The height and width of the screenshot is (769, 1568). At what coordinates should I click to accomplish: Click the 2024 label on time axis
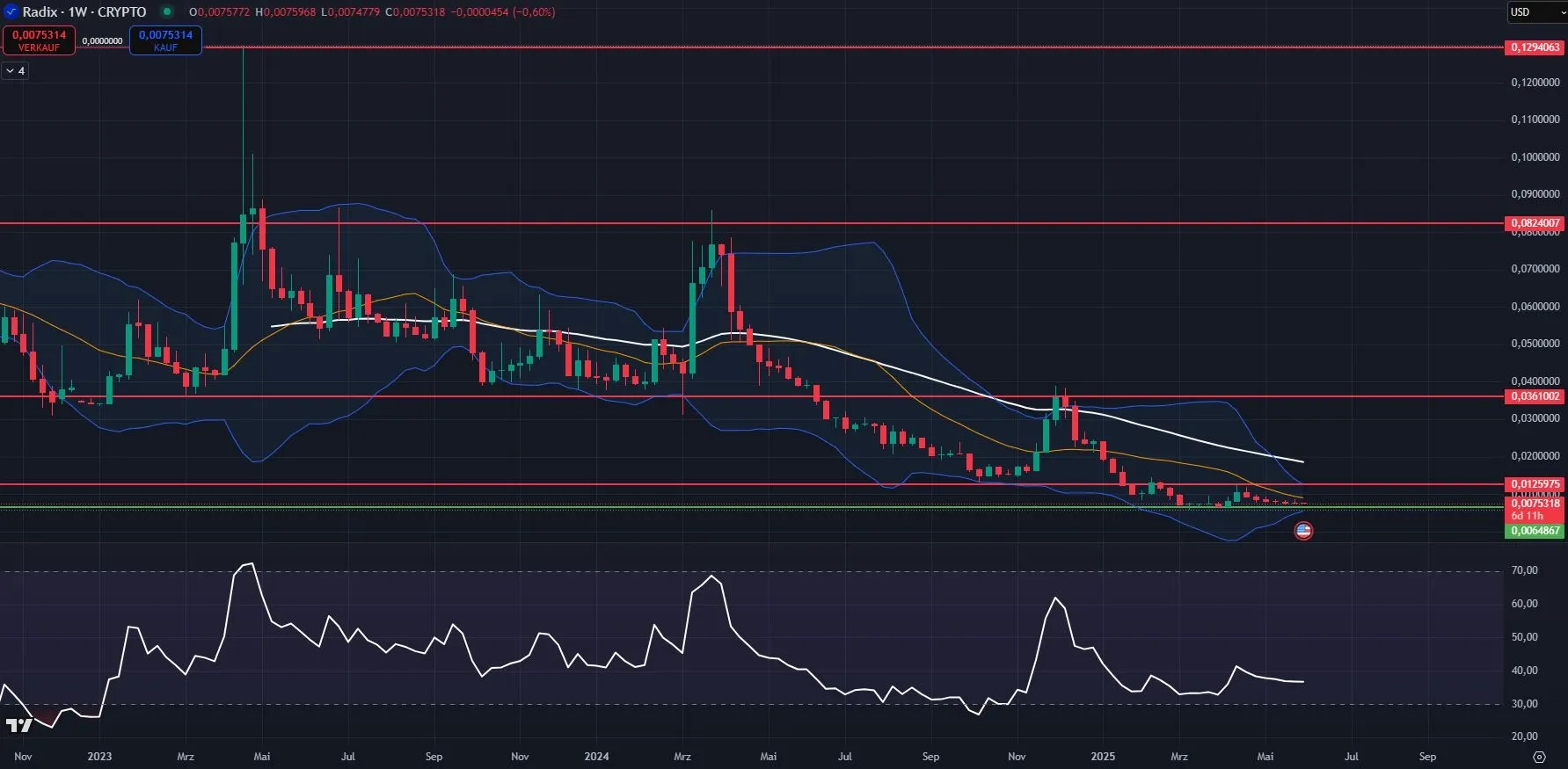(596, 757)
